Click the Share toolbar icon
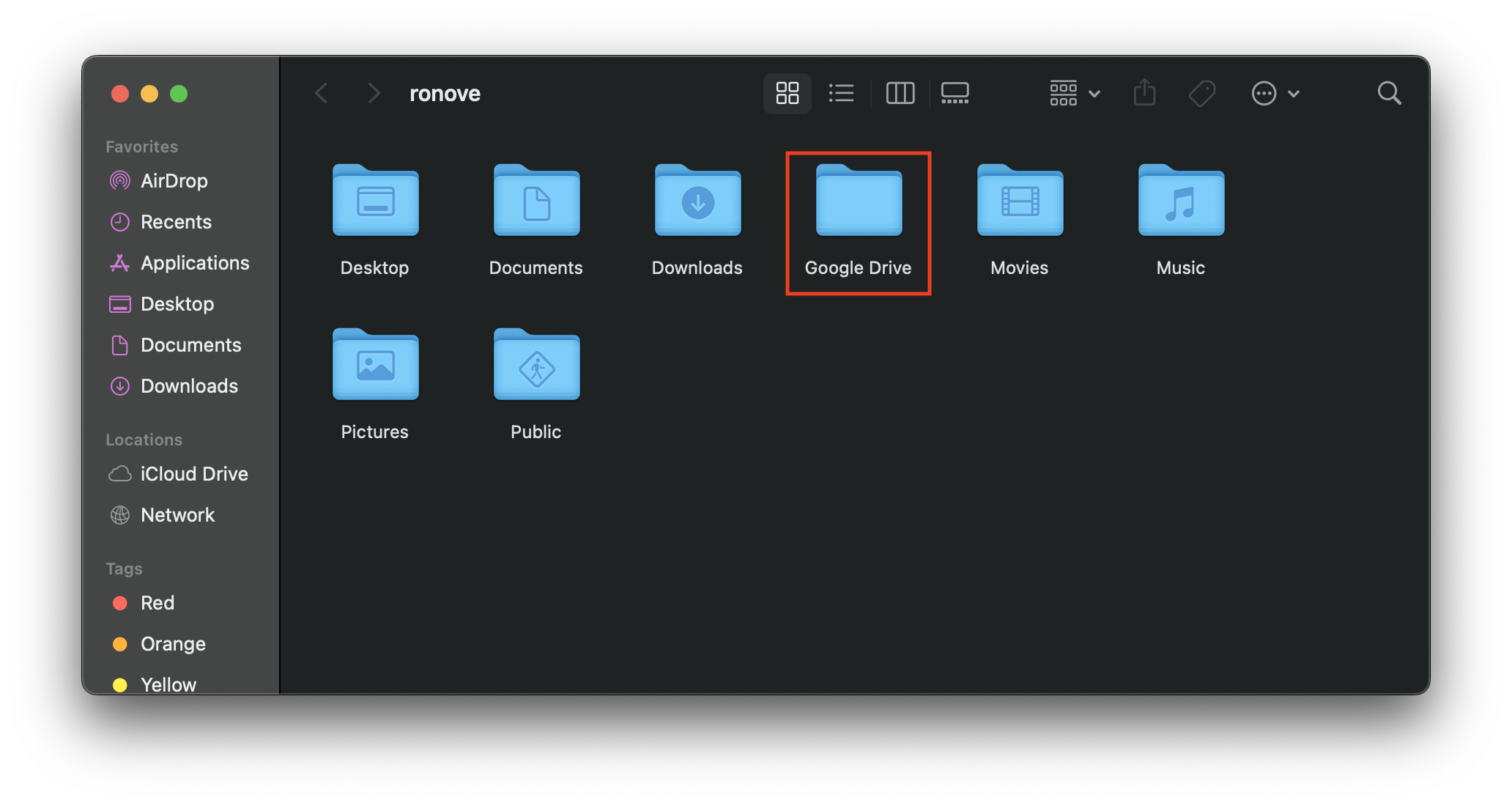The height and width of the screenshot is (803, 1512). [x=1144, y=93]
